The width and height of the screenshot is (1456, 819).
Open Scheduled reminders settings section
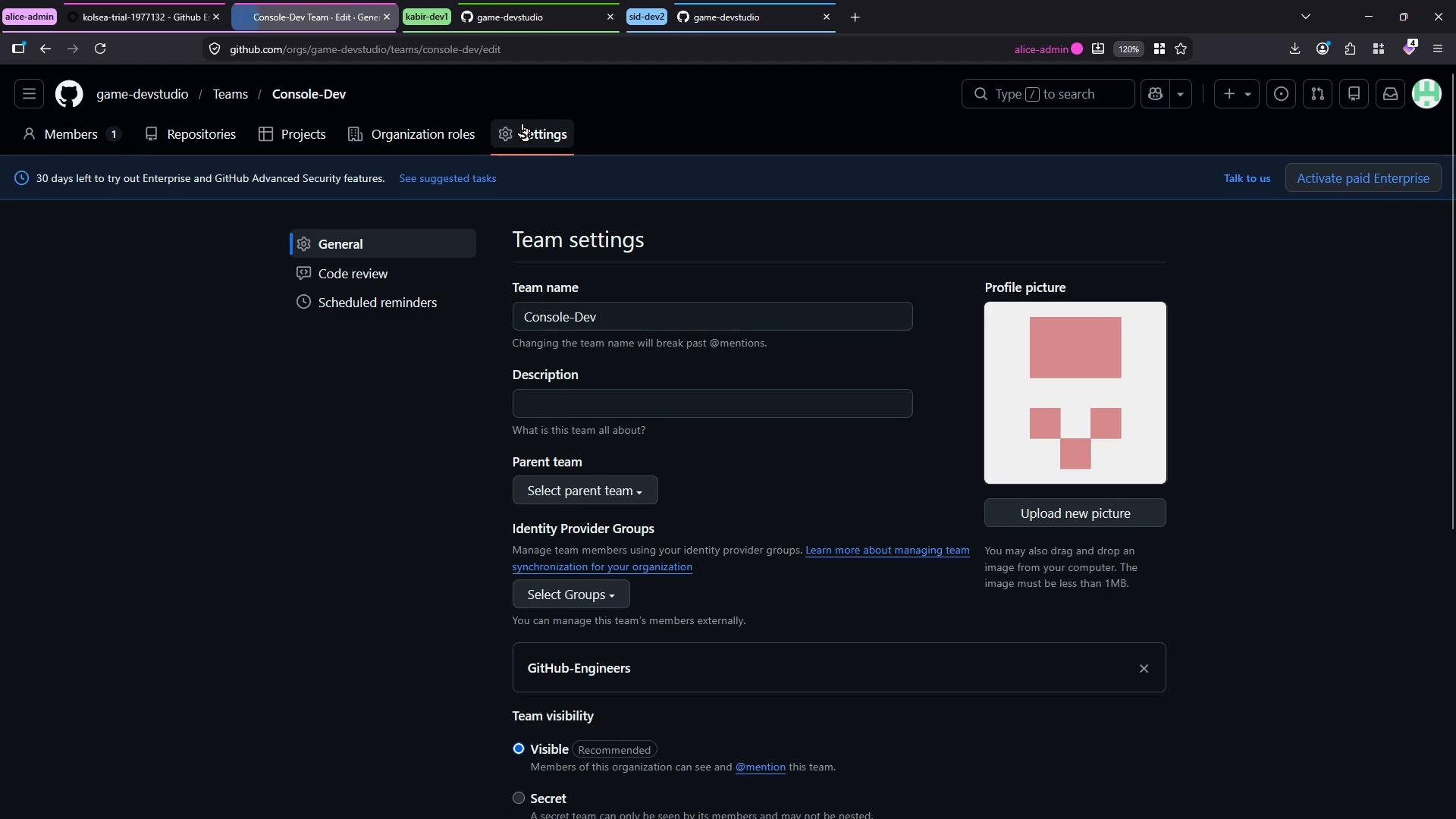coord(383,303)
